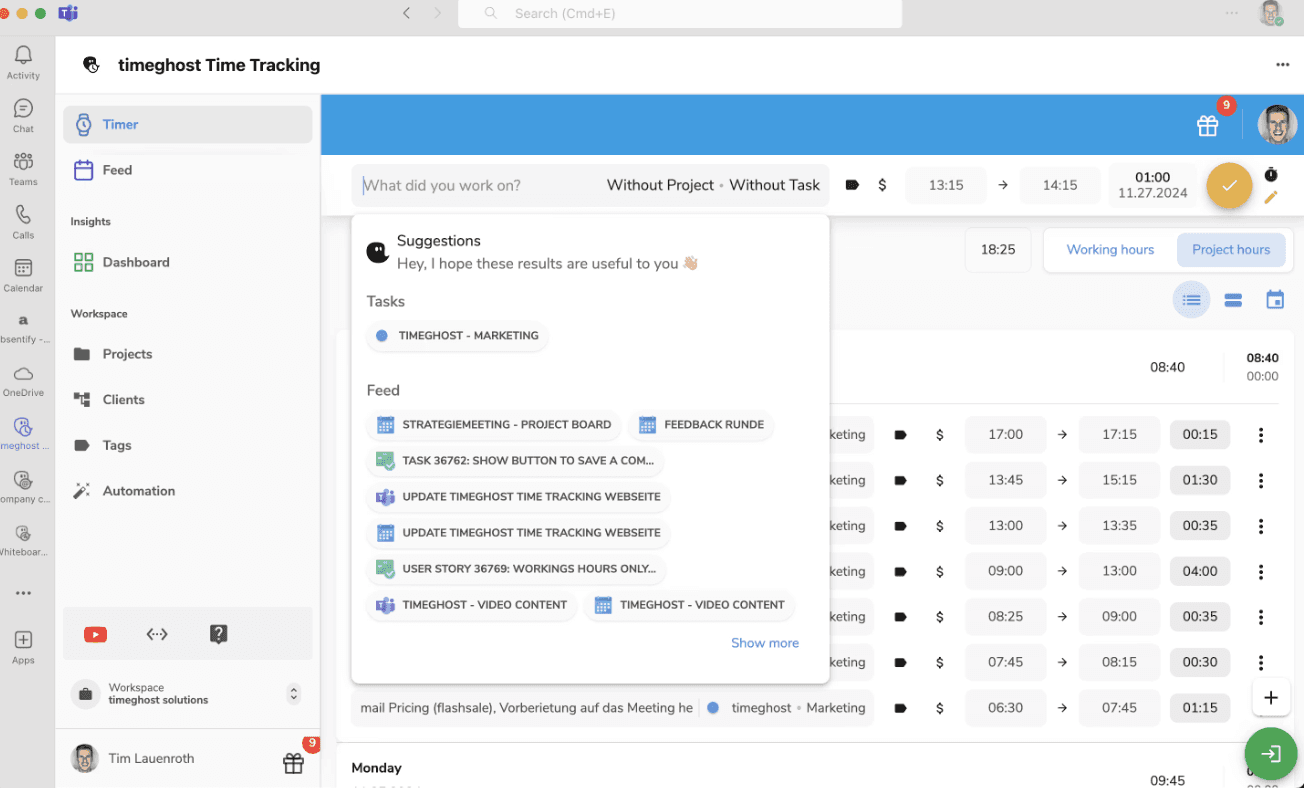Click the Show more link in Suggestions
The height and width of the screenshot is (788, 1304).
pyautogui.click(x=765, y=643)
